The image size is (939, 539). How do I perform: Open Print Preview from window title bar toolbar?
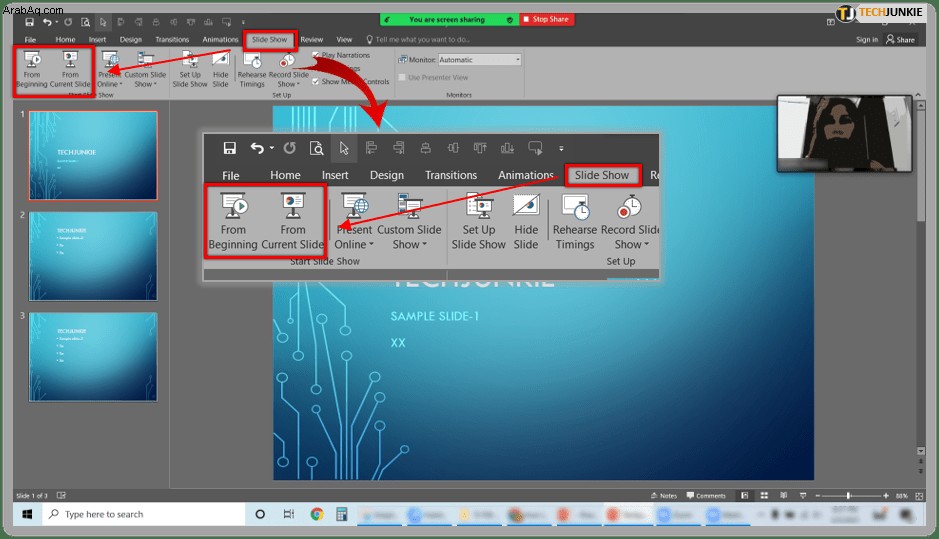tap(86, 22)
